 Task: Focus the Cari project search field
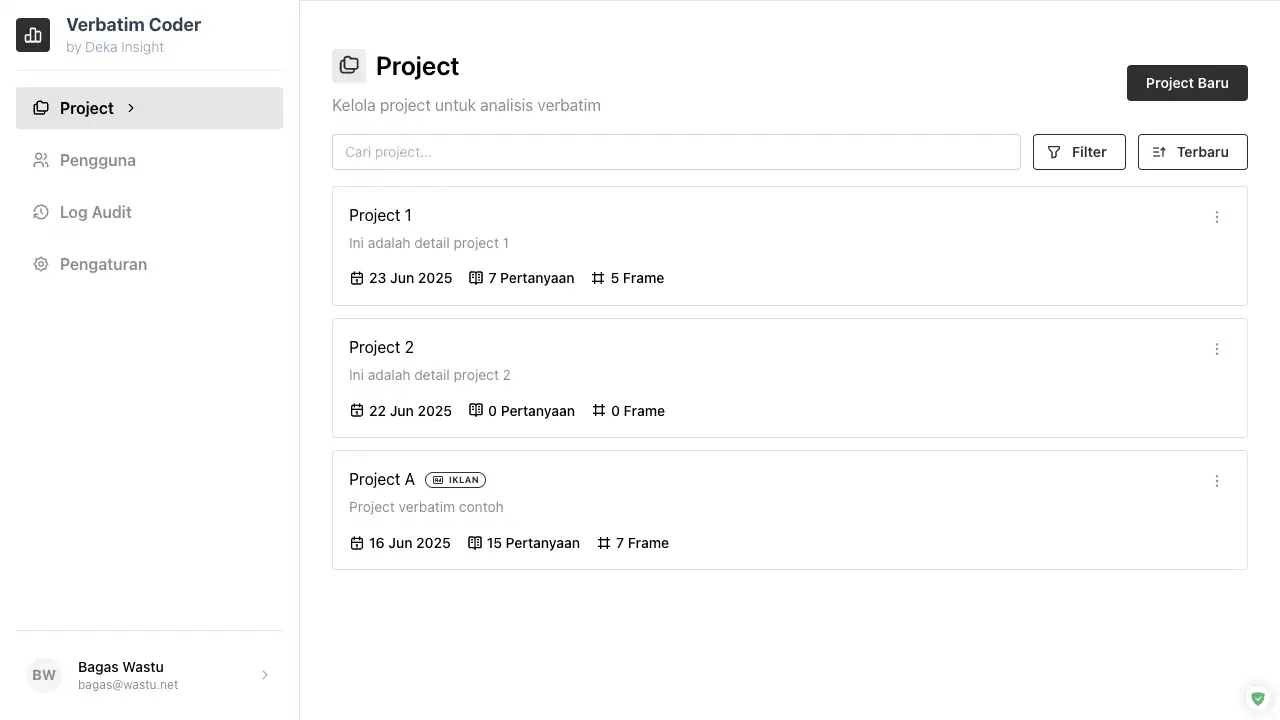tap(676, 152)
